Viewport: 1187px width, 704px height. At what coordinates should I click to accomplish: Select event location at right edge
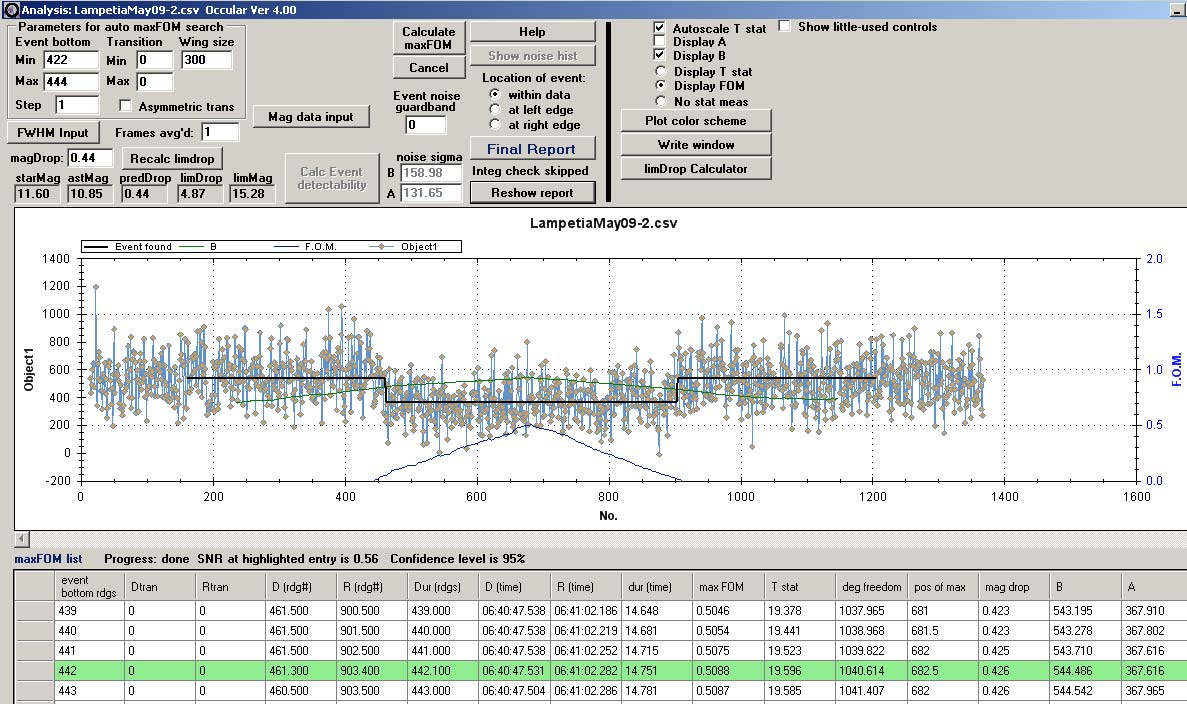tap(495, 125)
